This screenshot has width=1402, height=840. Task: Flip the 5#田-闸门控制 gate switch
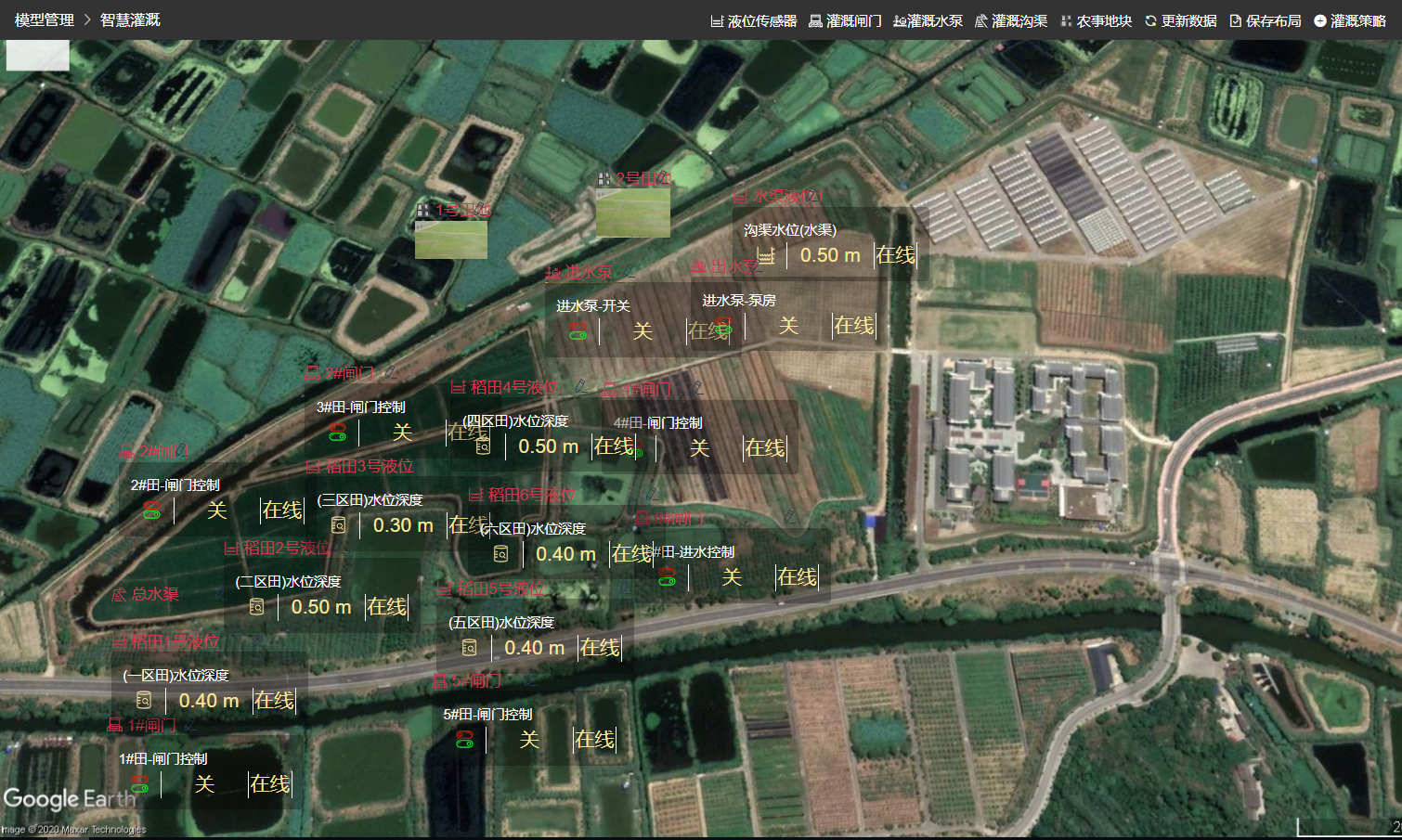(464, 739)
